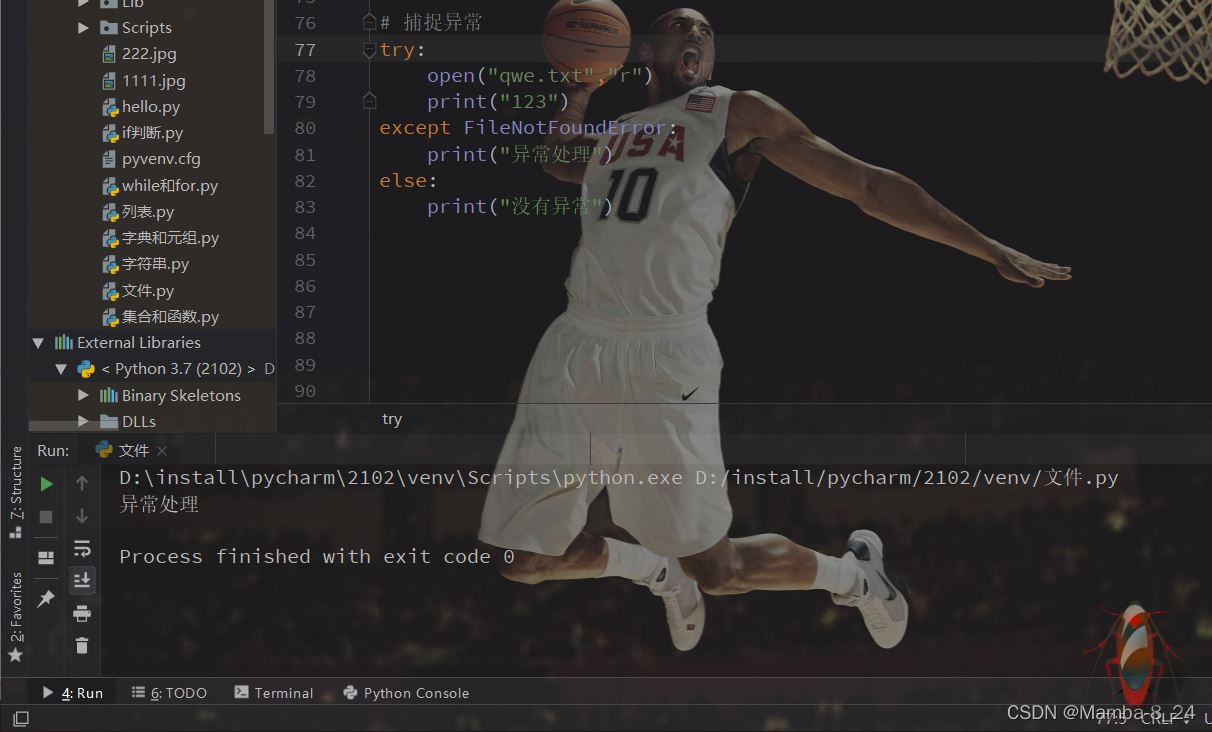Click the 'try' breadcrumb below editor

coord(392,419)
